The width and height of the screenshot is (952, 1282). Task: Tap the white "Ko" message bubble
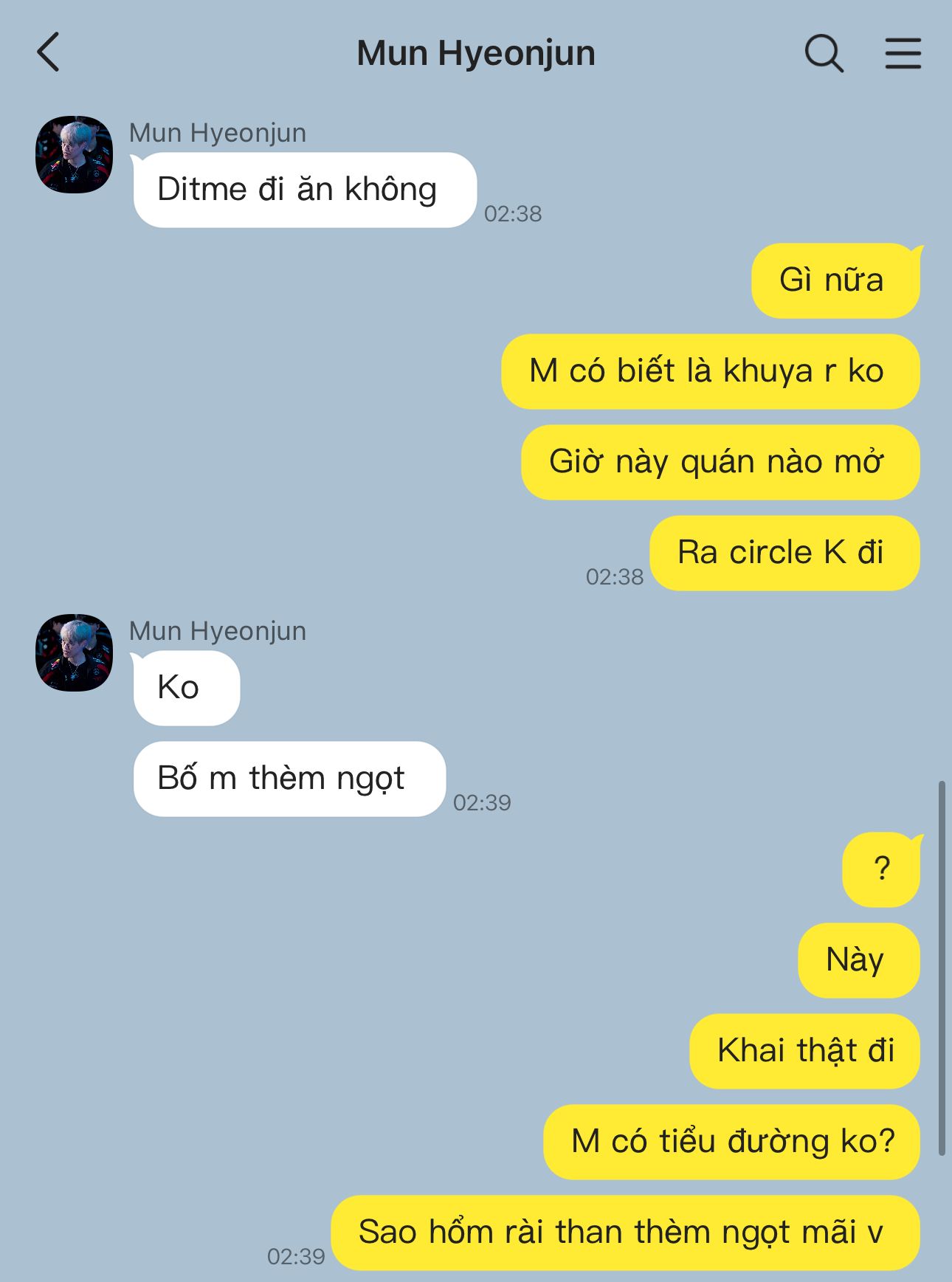point(186,688)
